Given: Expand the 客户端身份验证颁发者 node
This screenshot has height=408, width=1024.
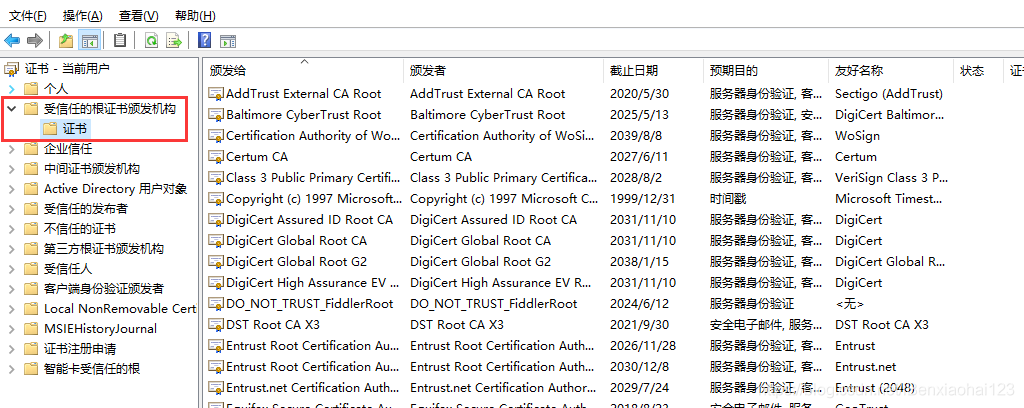Looking at the screenshot, I should point(11,289).
